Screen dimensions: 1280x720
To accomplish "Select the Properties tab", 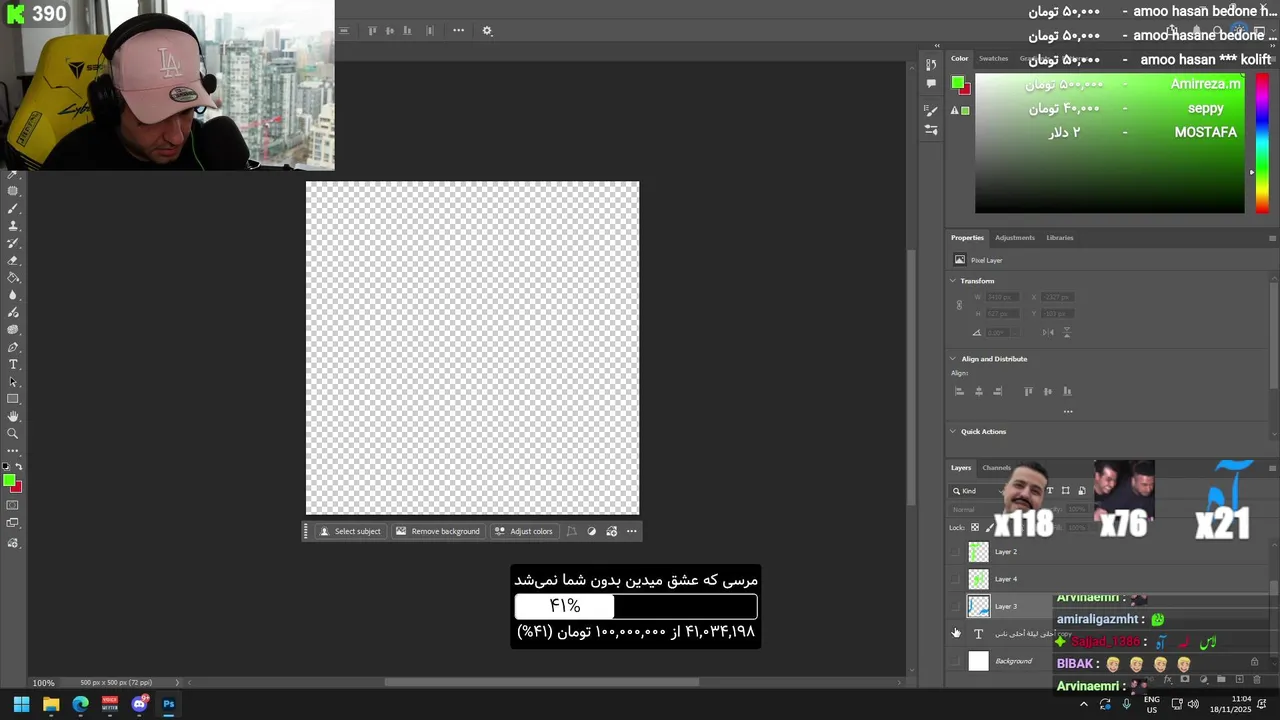I will click(967, 238).
